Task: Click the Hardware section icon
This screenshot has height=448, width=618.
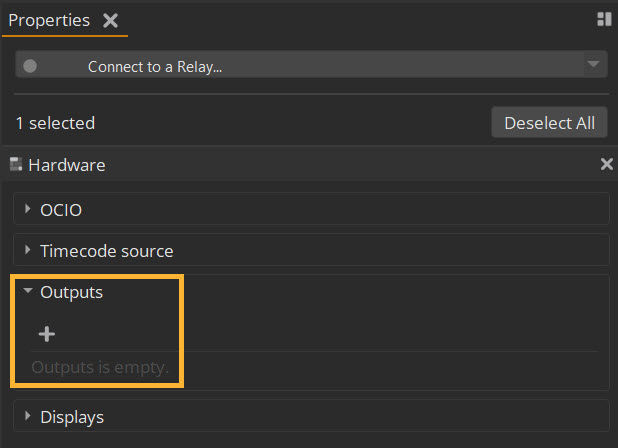Action: click(x=16, y=165)
